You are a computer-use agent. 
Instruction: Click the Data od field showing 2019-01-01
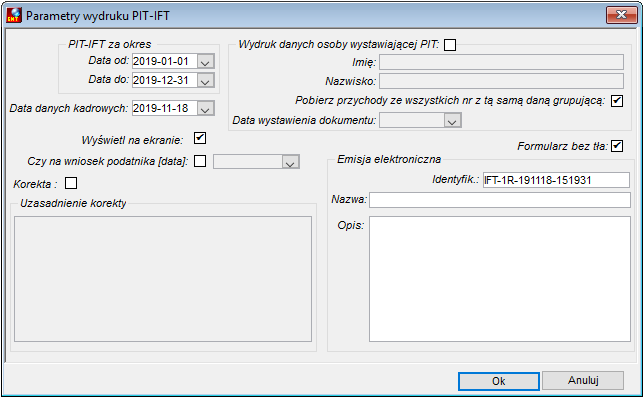point(165,62)
